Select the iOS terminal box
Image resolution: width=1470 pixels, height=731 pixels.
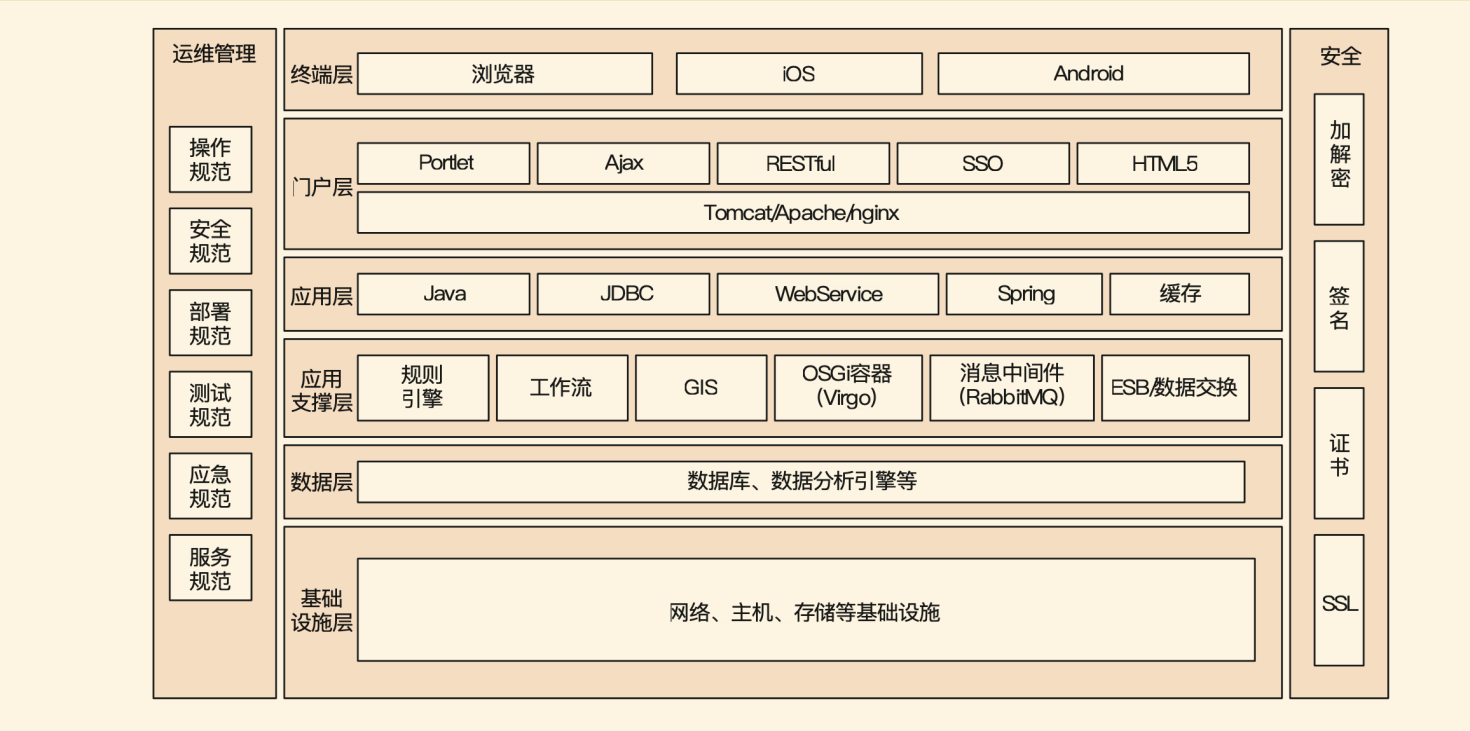(798, 74)
